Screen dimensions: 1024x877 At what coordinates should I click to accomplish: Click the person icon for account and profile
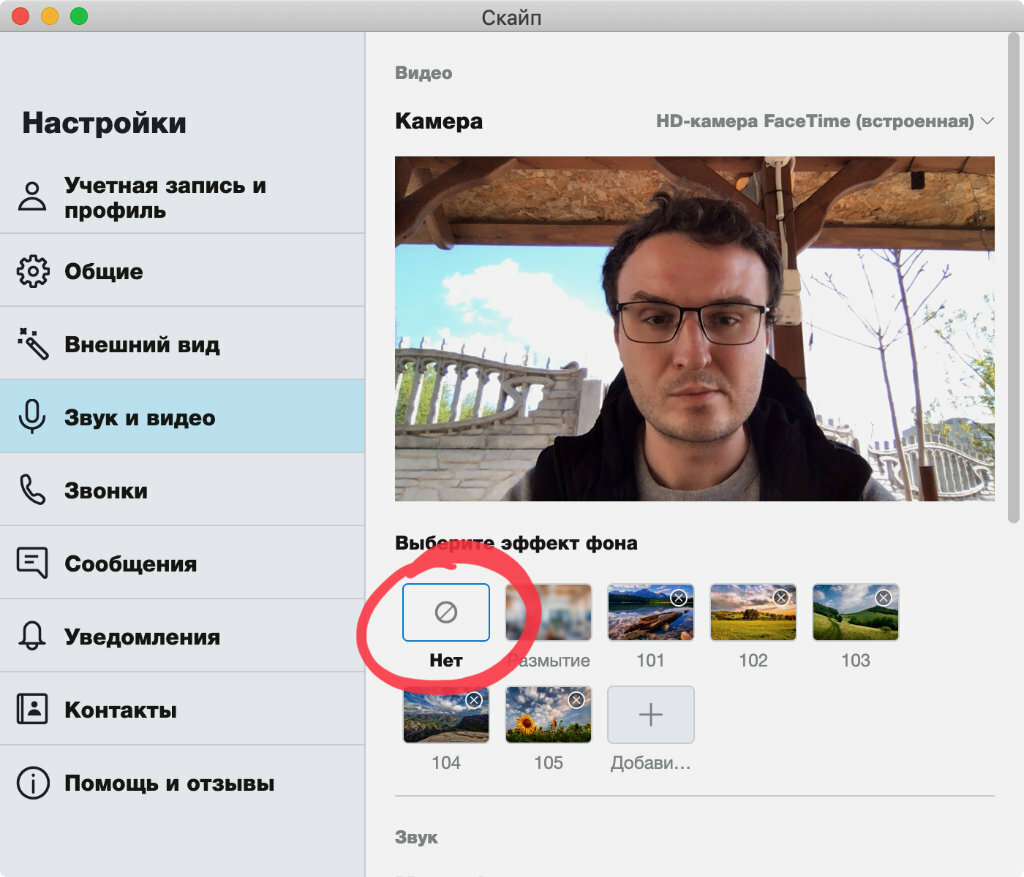[31, 197]
